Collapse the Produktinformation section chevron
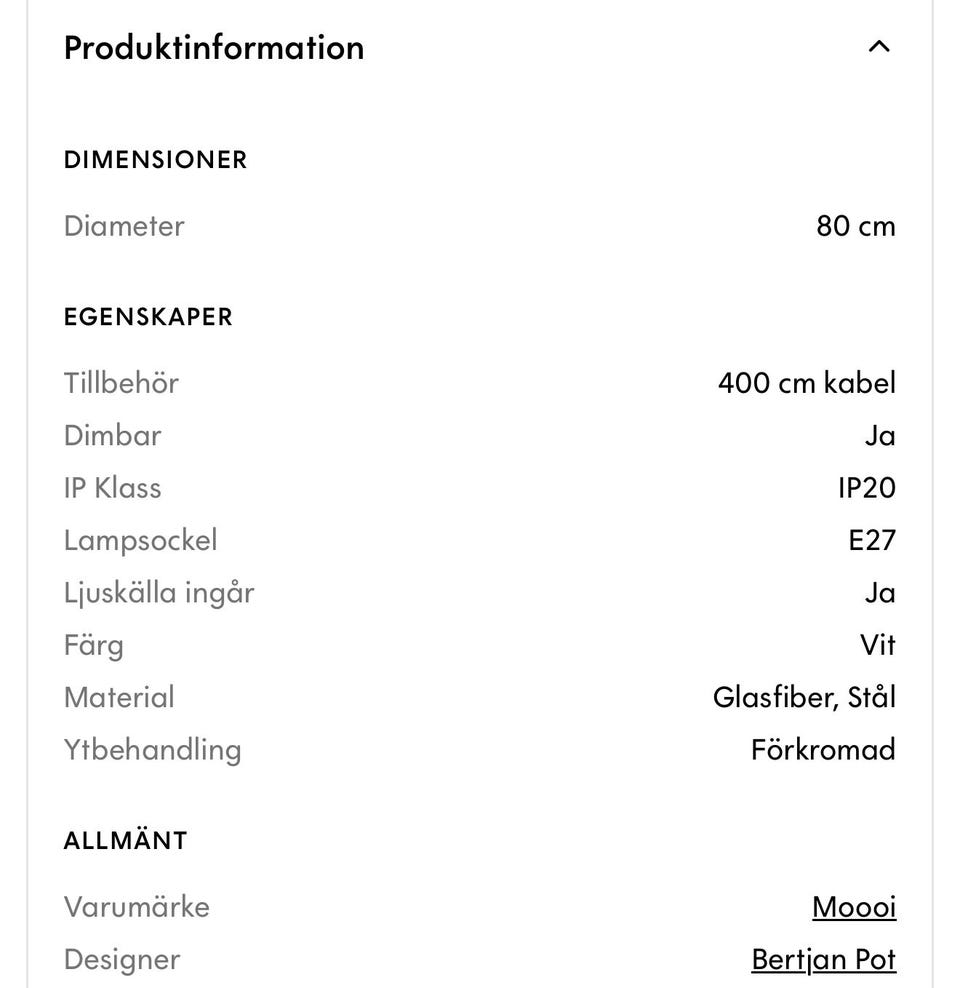The height and width of the screenshot is (988, 960). tap(879, 46)
